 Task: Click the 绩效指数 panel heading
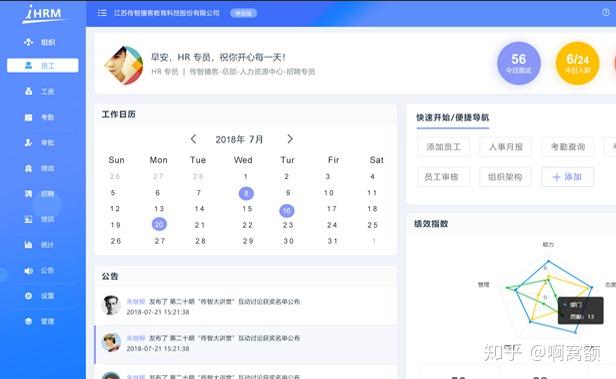click(x=431, y=224)
